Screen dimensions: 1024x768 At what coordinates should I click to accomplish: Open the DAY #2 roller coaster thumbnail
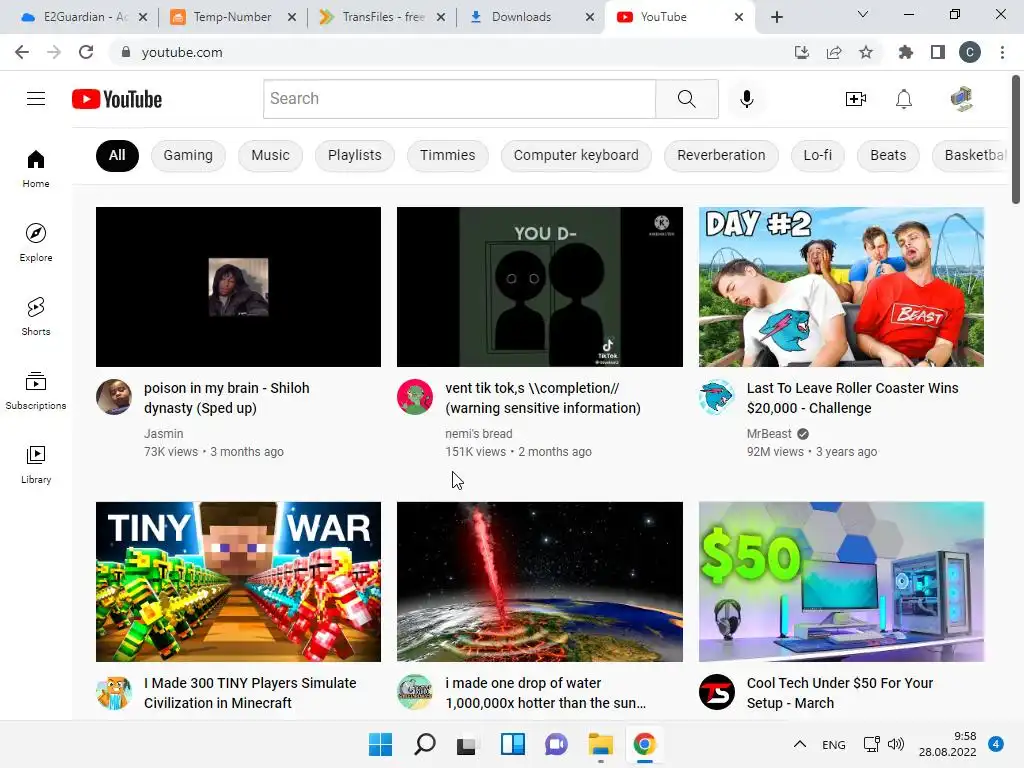pyautogui.click(x=841, y=287)
